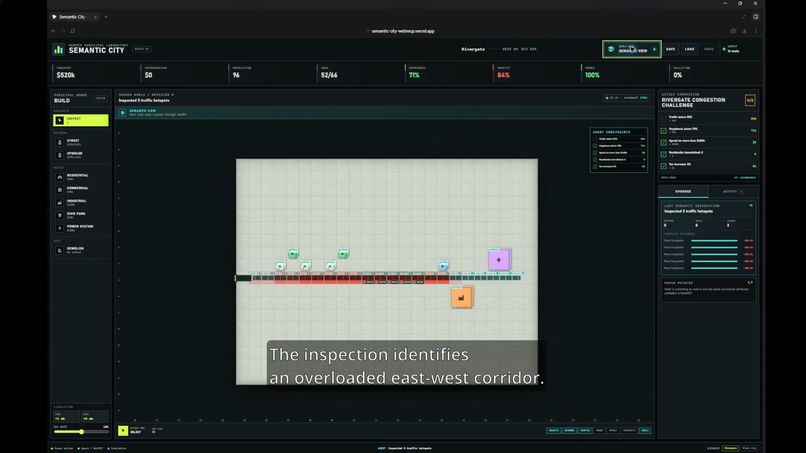The width and height of the screenshot is (806, 453).
Task: Click the challenge score badge icon
Action: 750,100
